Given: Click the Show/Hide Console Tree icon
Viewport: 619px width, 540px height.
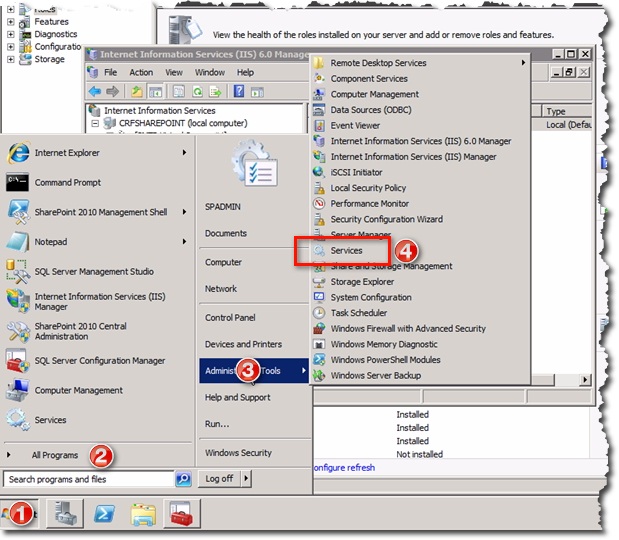Looking at the screenshot, I should [155, 92].
